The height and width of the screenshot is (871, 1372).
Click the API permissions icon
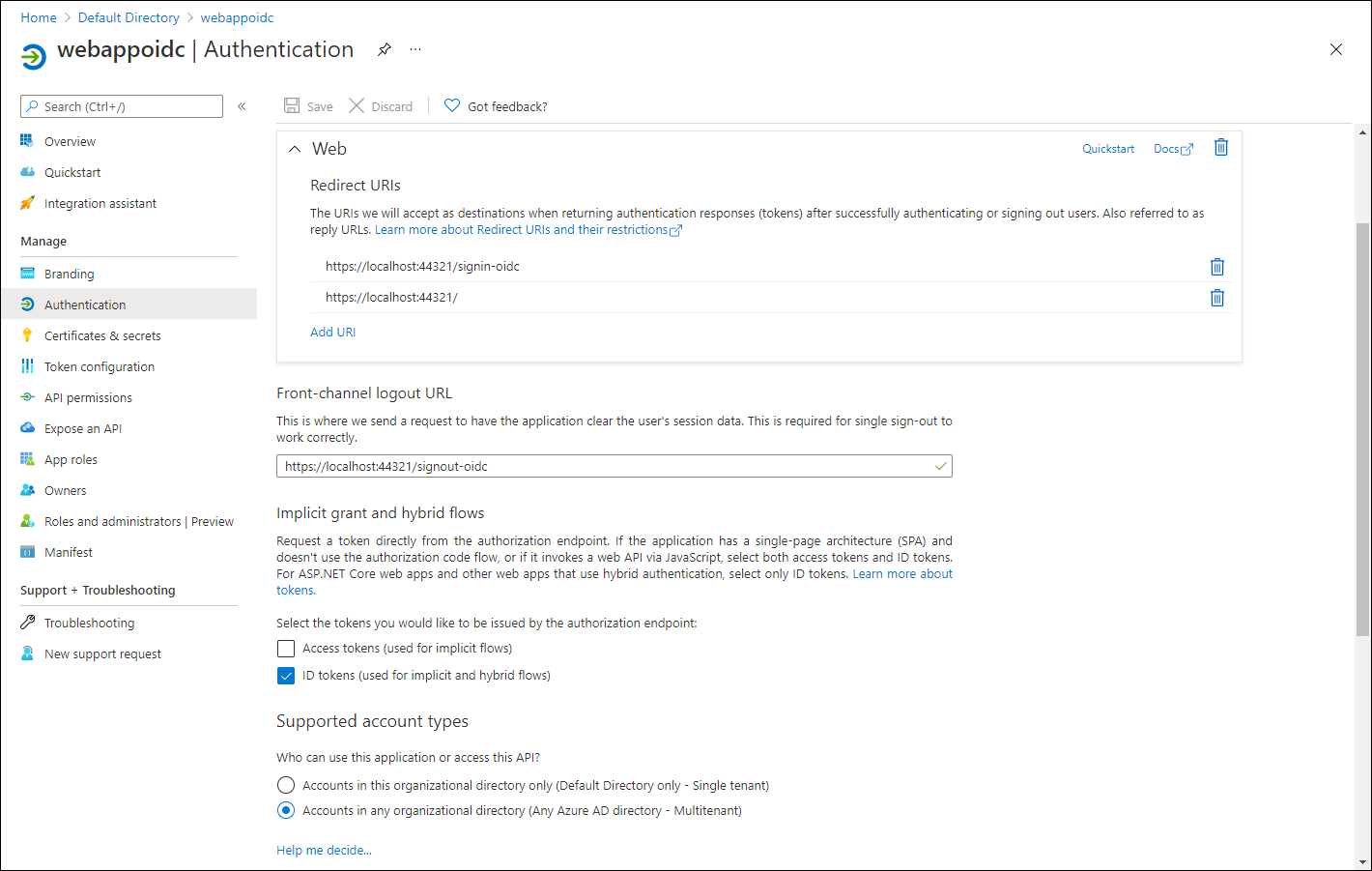click(x=27, y=397)
